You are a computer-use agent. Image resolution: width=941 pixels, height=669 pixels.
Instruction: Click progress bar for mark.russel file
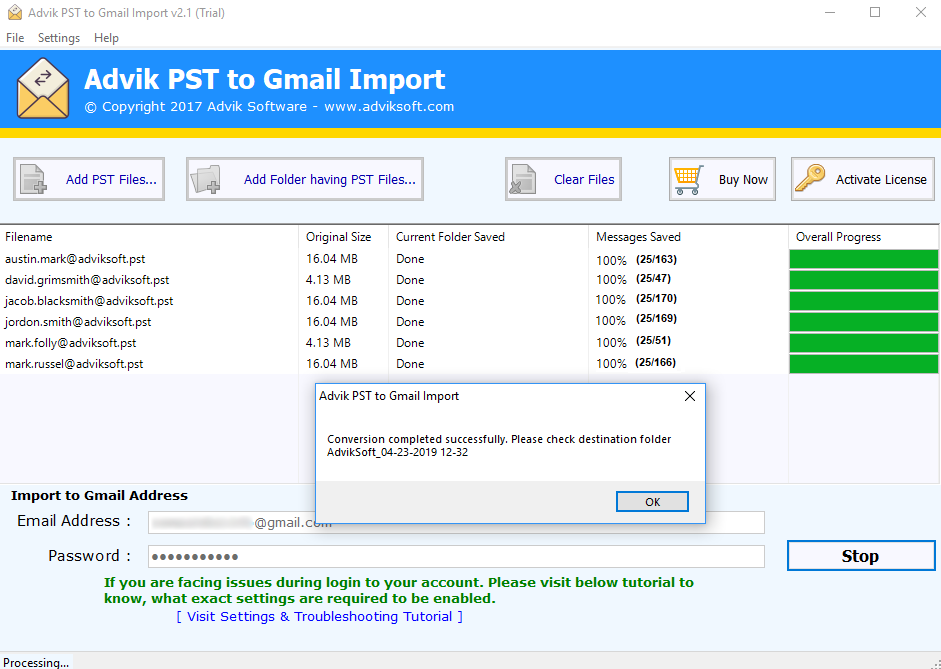864,364
